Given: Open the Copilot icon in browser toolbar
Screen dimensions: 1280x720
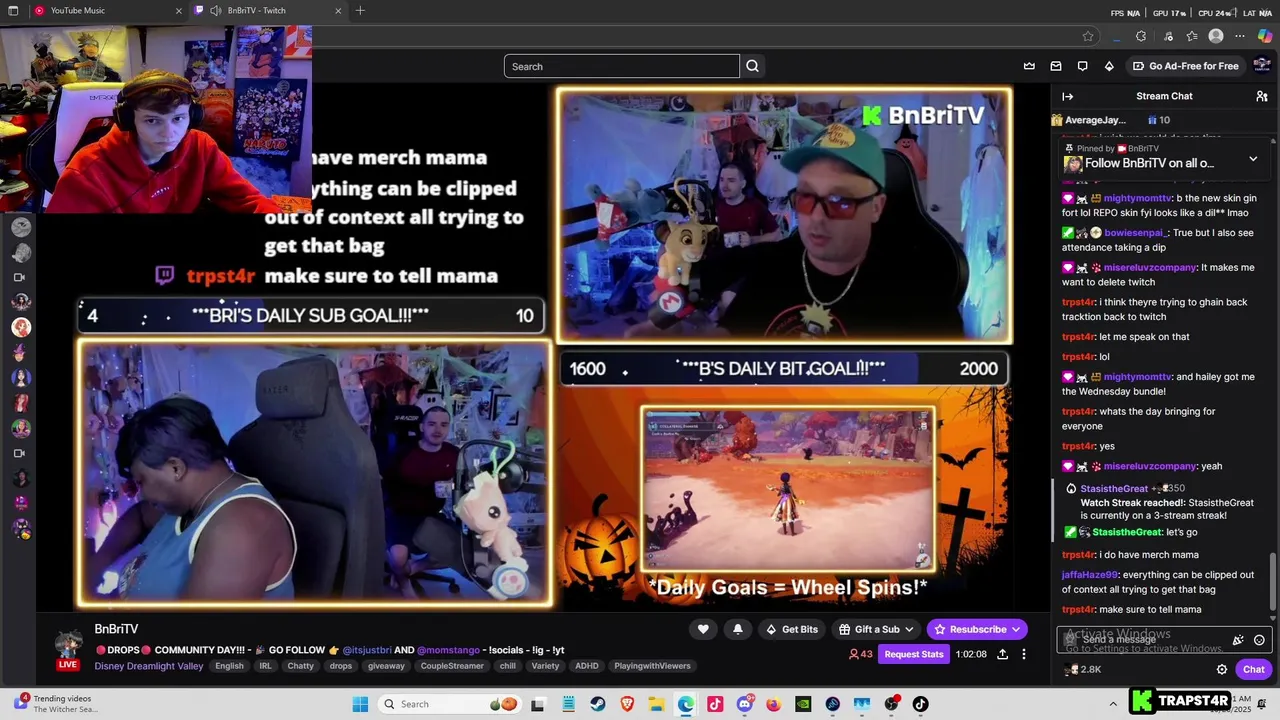Looking at the screenshot, I should click(x=1265, y=36).
